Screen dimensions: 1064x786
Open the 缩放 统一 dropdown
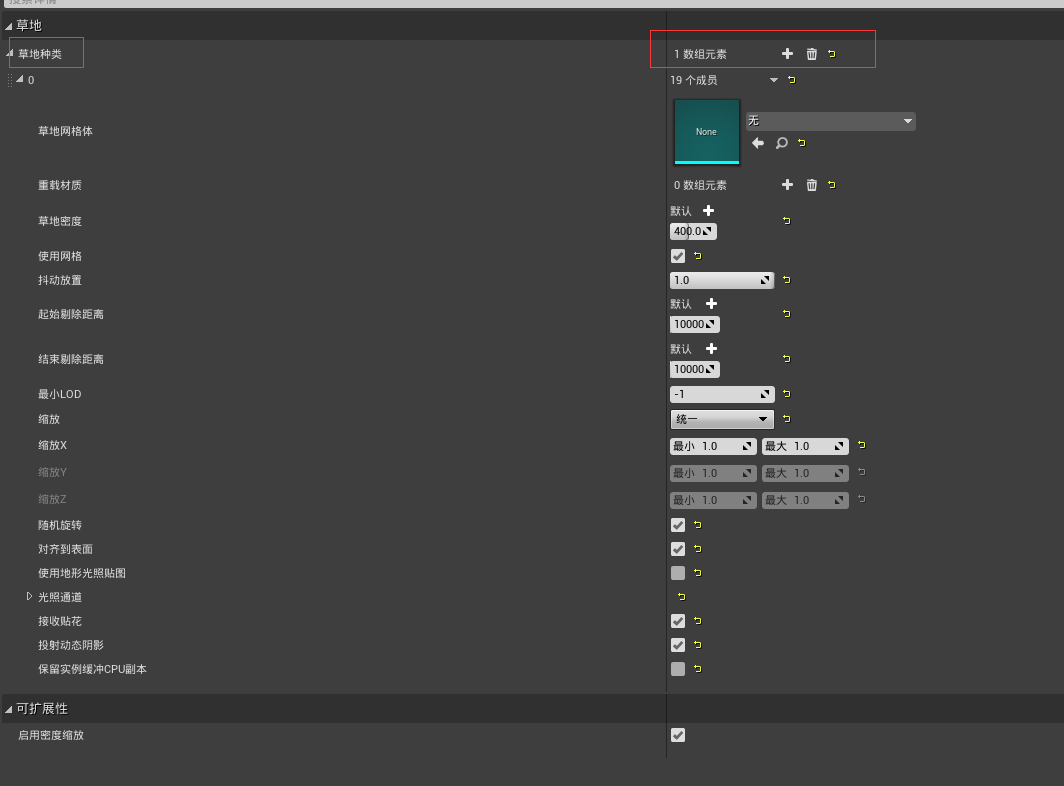(722, 419)
